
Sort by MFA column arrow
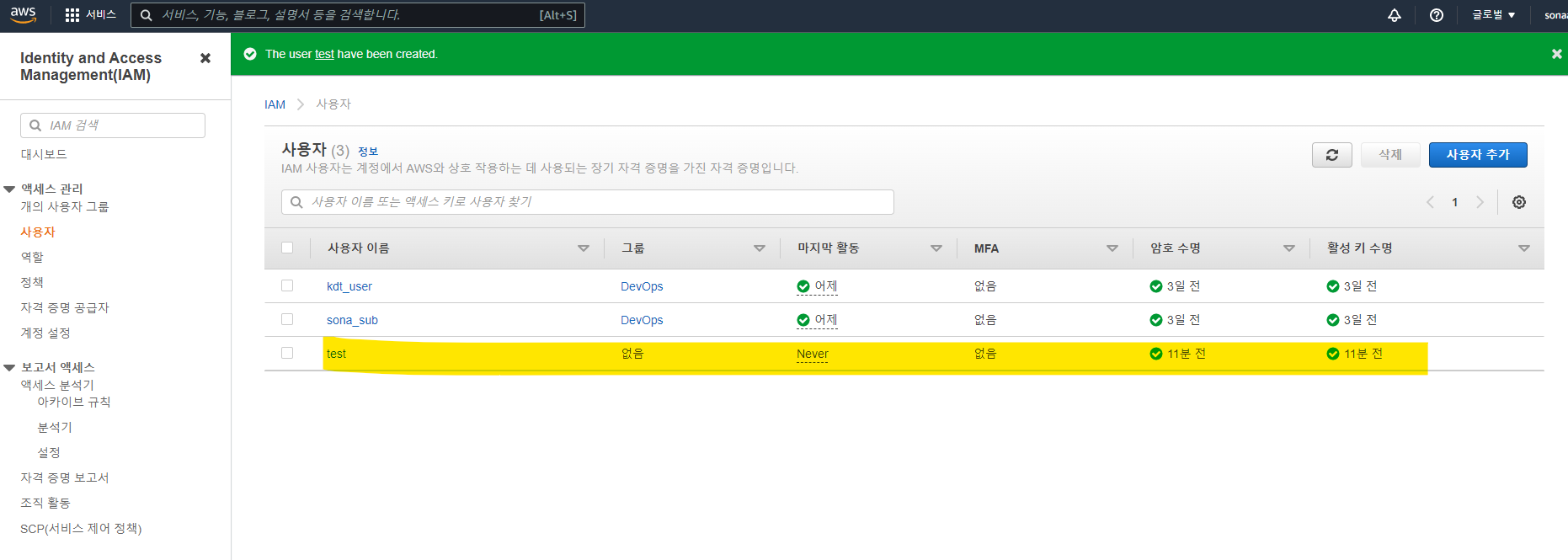coord(1112,248)
